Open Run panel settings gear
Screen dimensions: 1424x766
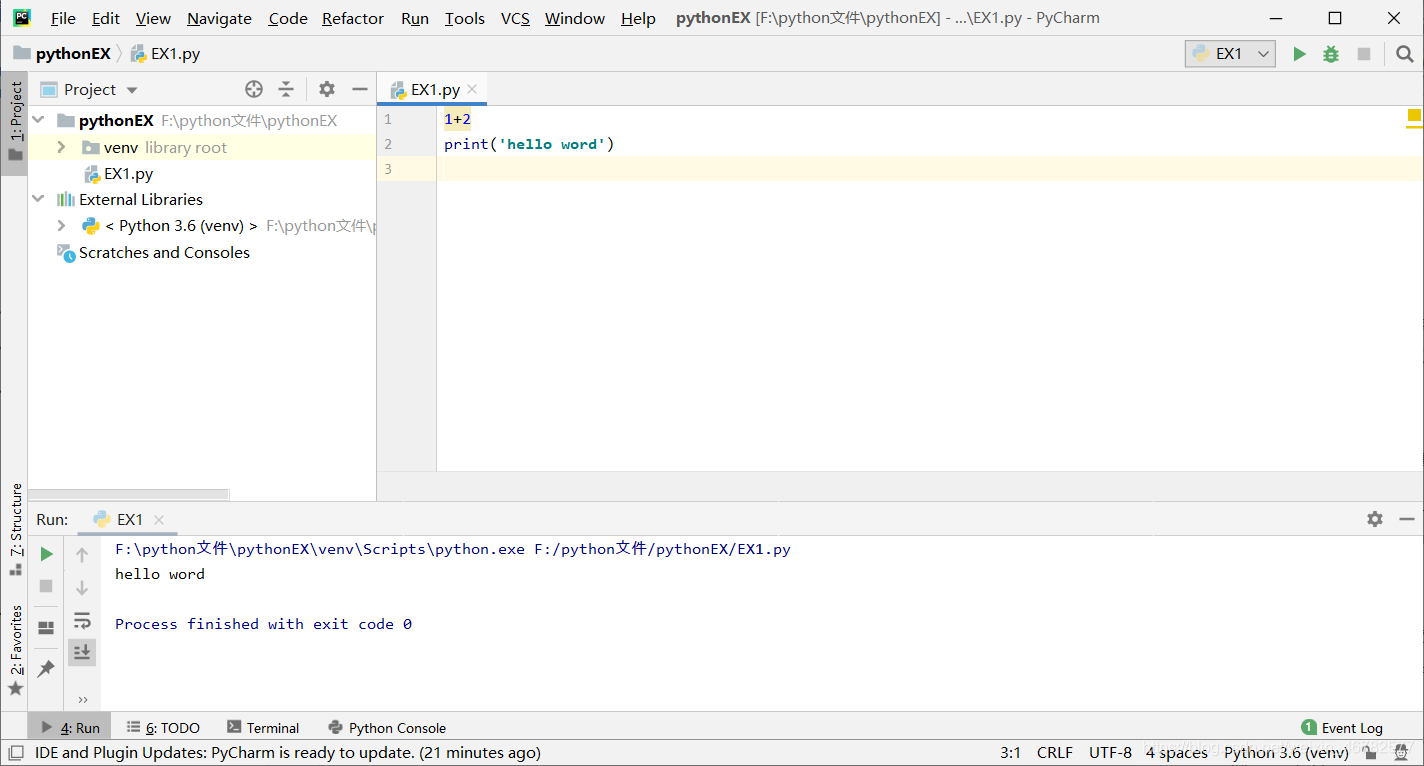(1375, 519)
